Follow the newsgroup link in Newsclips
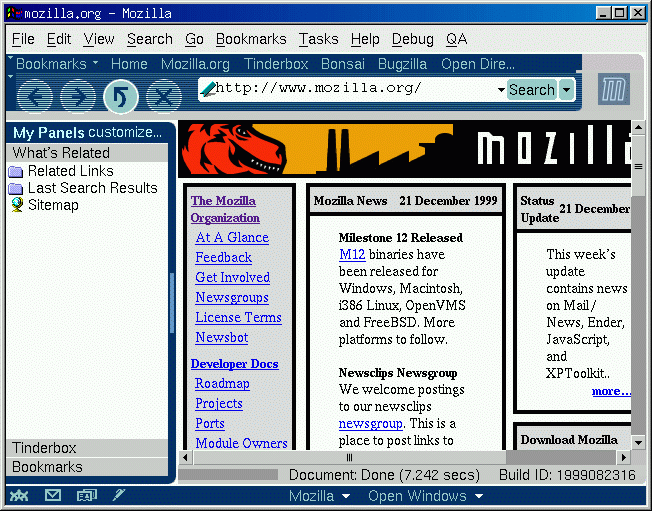Viewport: 652px width, 511px height. click(370, 424)
